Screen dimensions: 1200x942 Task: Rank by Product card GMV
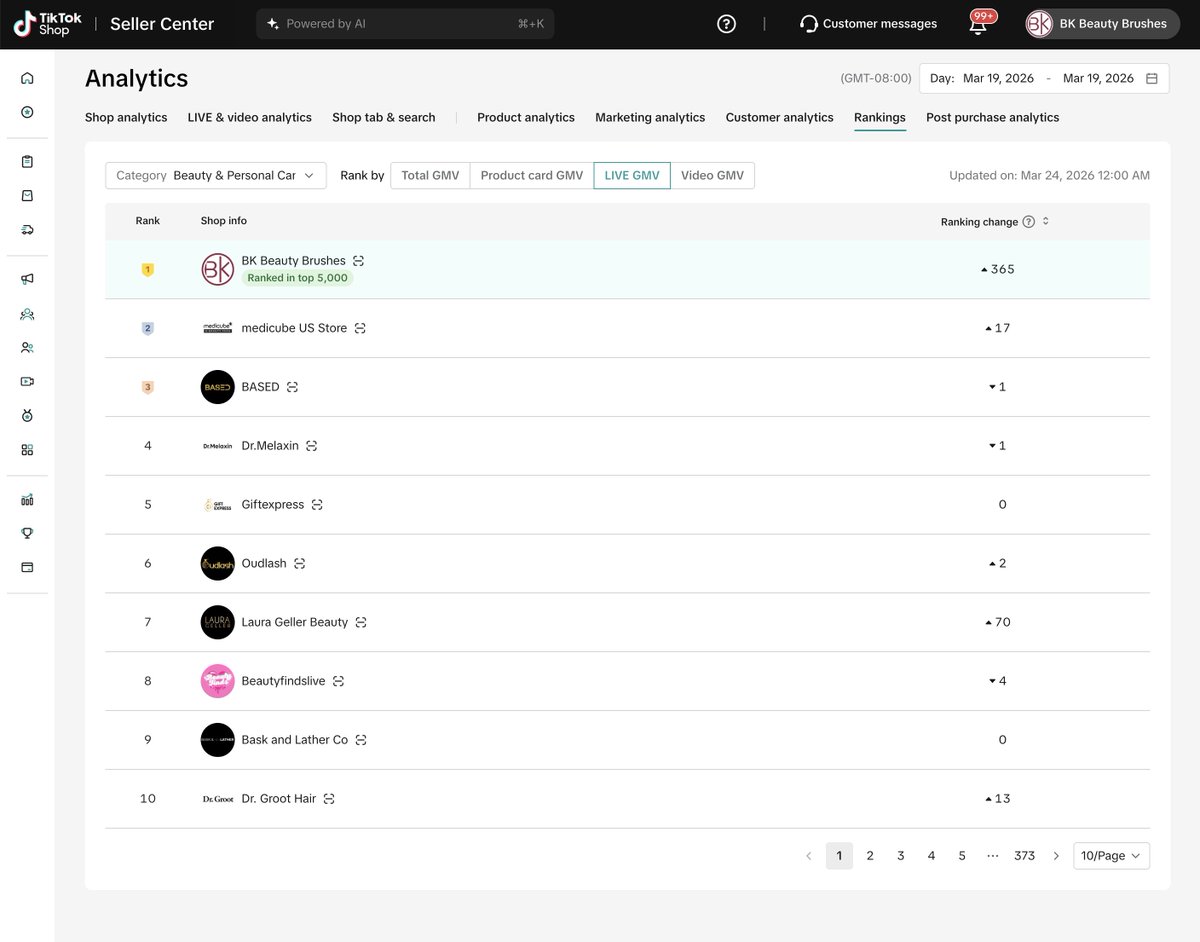coord(532,175)
